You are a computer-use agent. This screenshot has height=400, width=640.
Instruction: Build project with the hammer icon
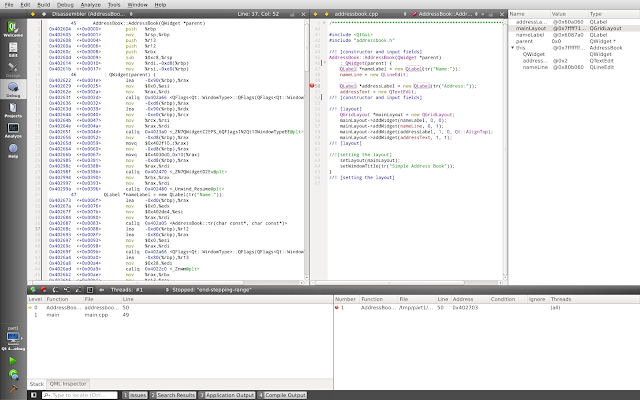pos(13,389)
